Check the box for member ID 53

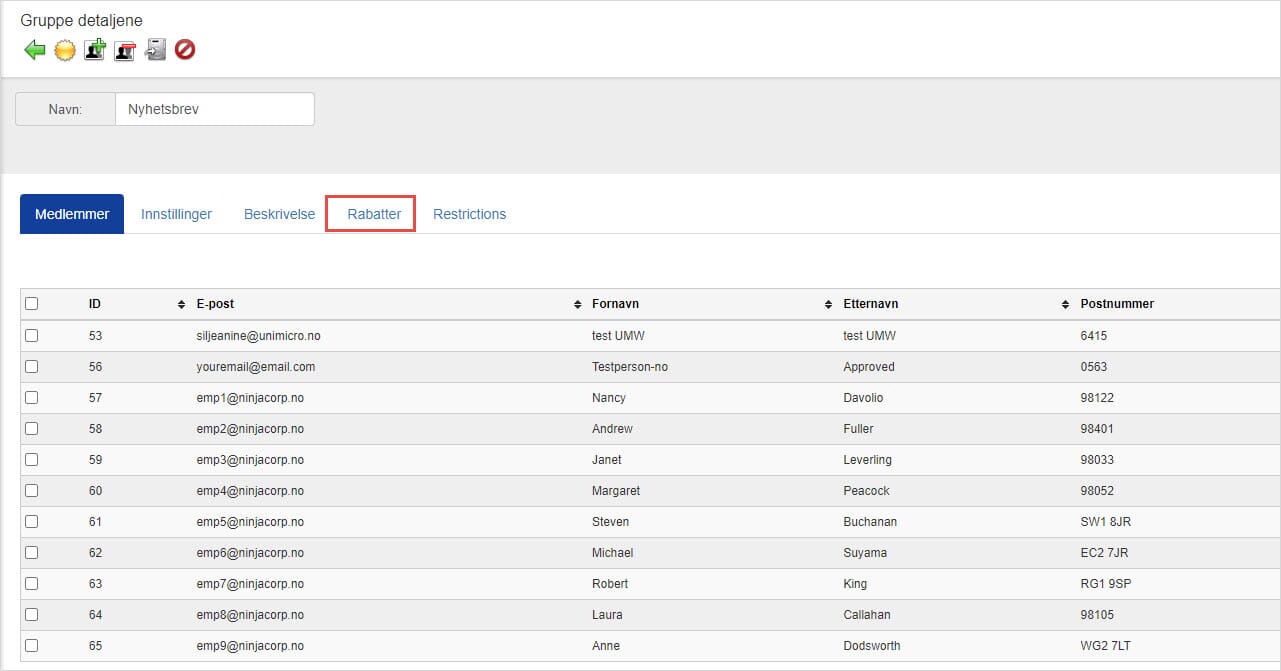(32, 336)
